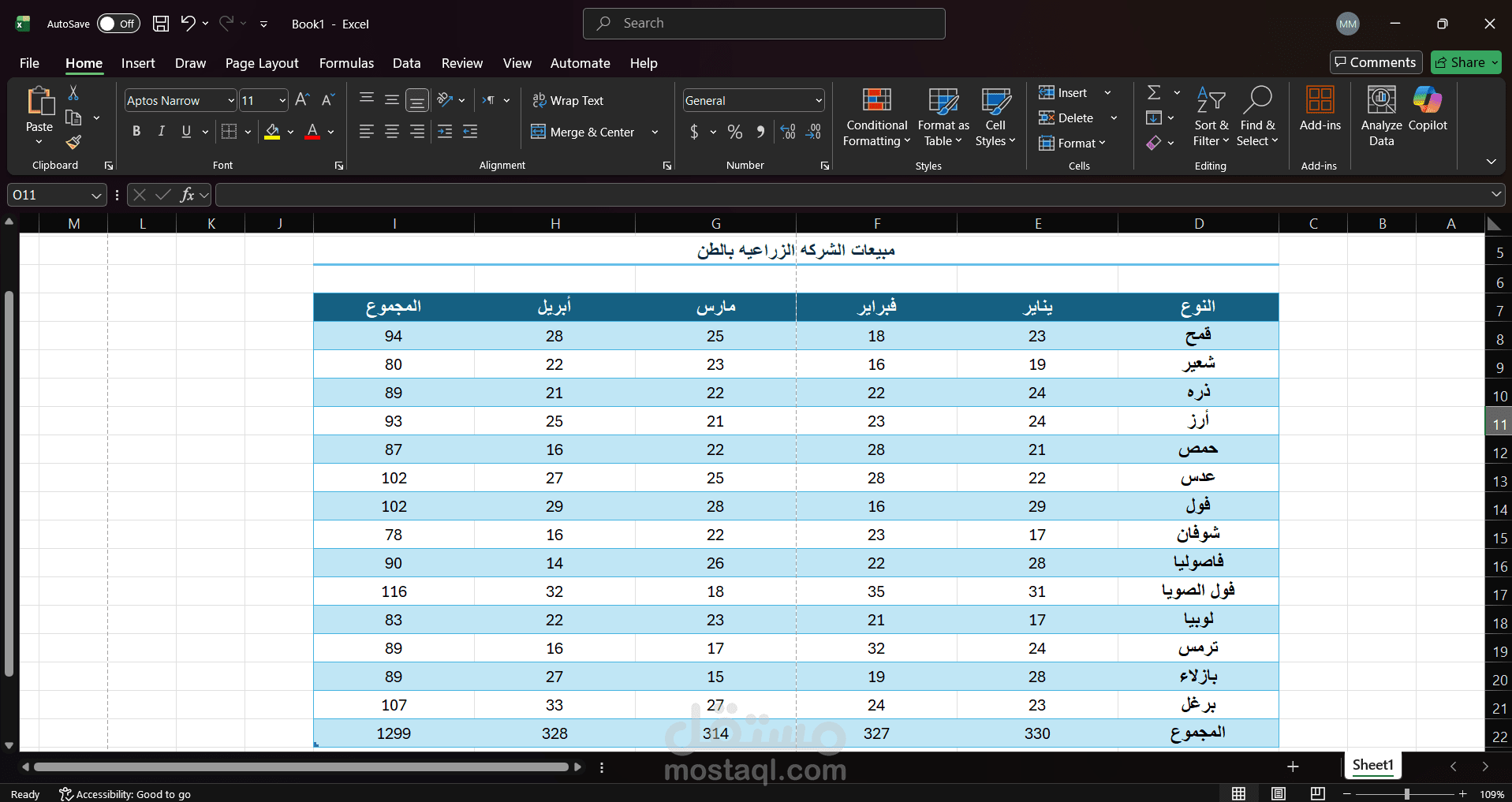
Task: Click the Normal view toggle in status bar
Action: click(1237, 793)
